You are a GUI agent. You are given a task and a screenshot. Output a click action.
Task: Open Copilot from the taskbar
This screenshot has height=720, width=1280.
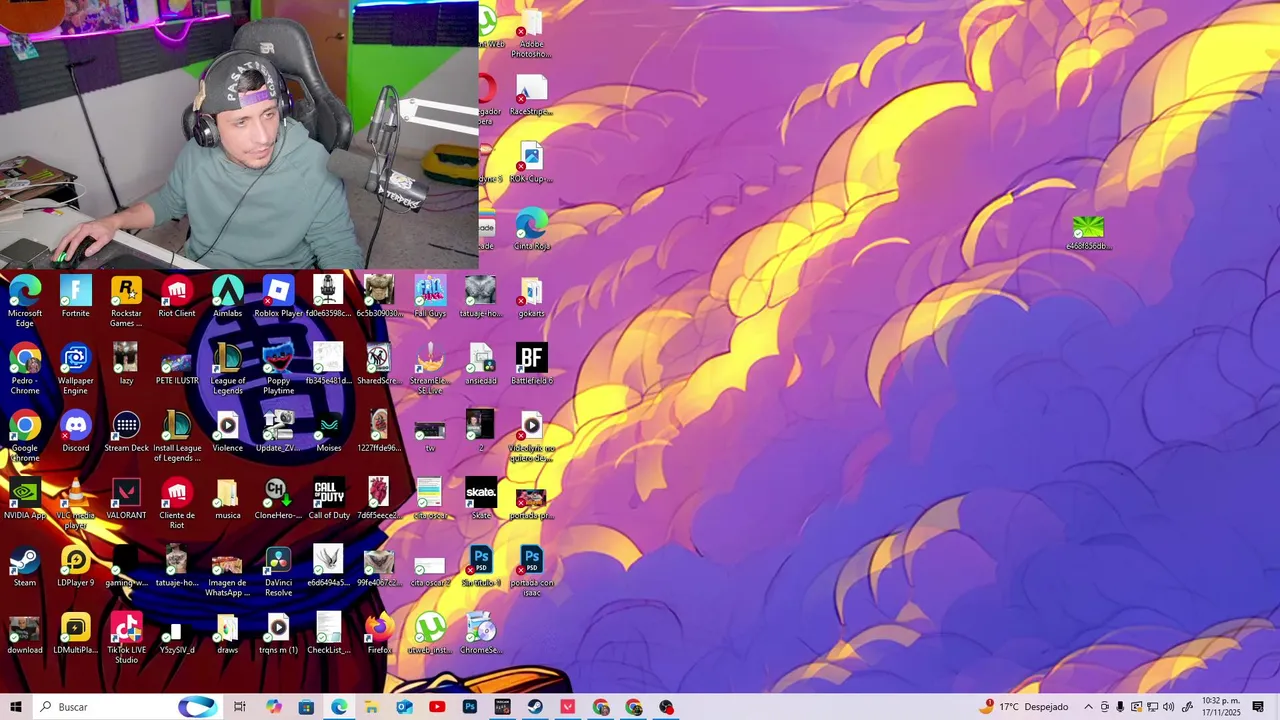tap(273, 707)
